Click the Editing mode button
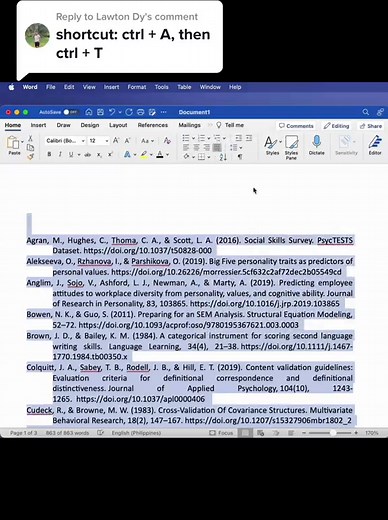 336,126
